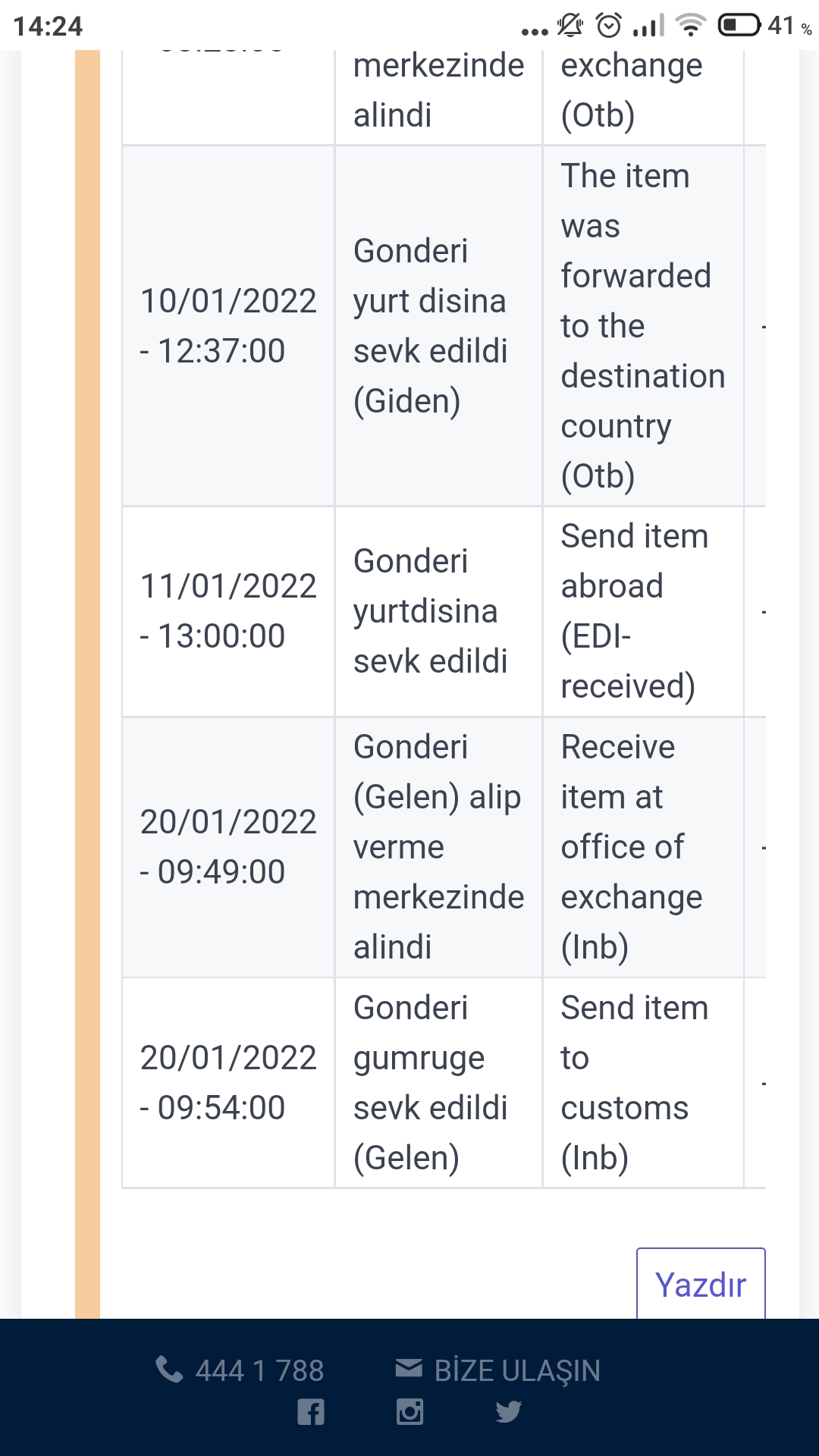The width and height of the screenshot is (819, 1456).
Task: Tap the phone icon beside 444 1 788
Action: [169, 1370]
